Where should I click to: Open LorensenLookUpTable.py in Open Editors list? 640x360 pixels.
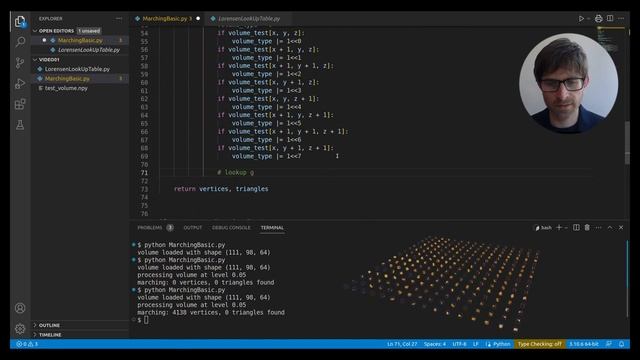tap(89, 50)
